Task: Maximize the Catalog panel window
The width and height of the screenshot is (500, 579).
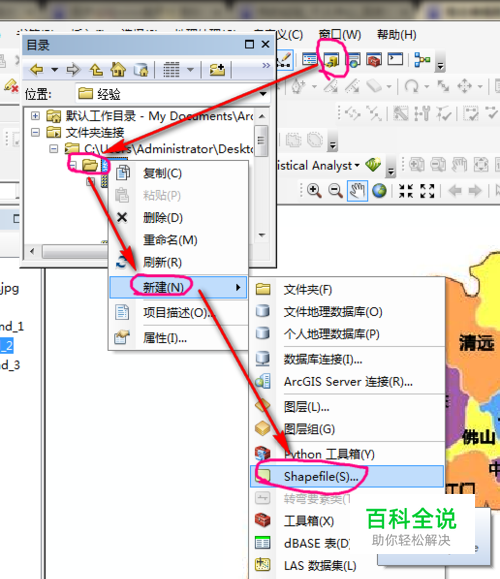Action: (x=249, y=44)
